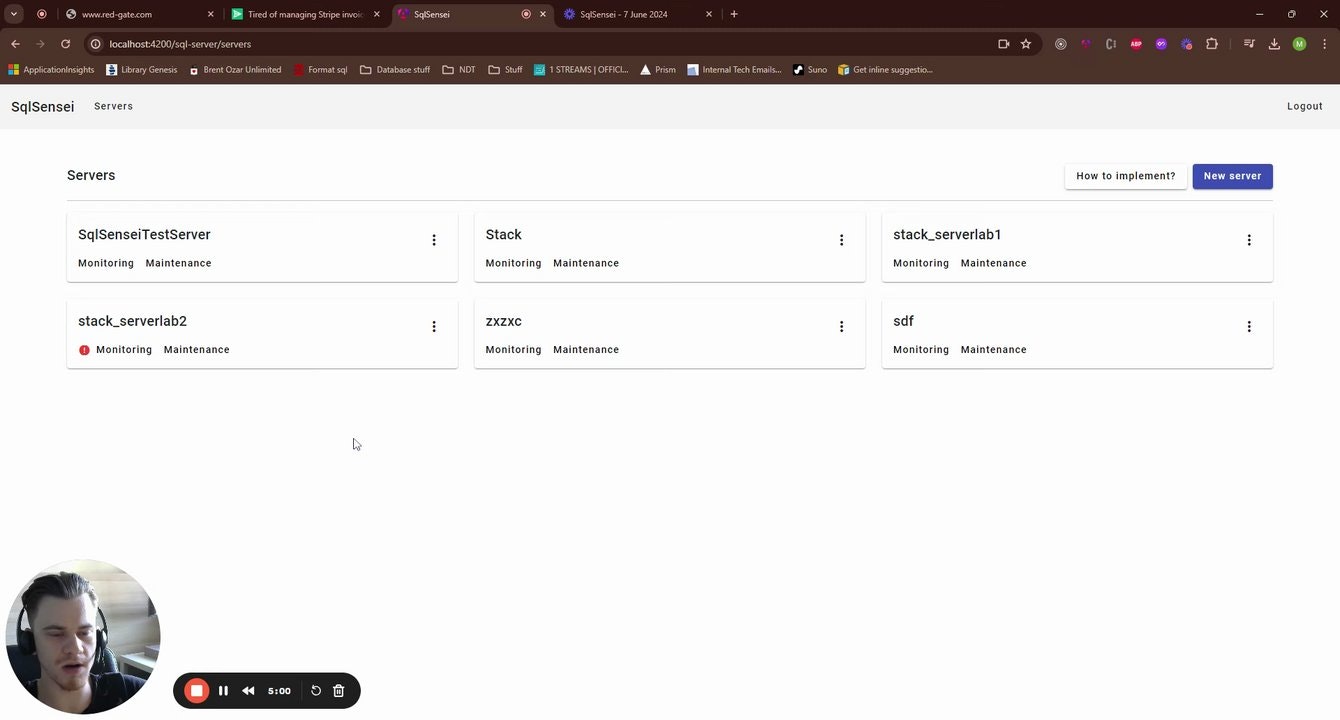Click the rewind icon in recording bar
Image resolution: width=1340 pixels, height=720 pixels.
(x=247, y=690)
